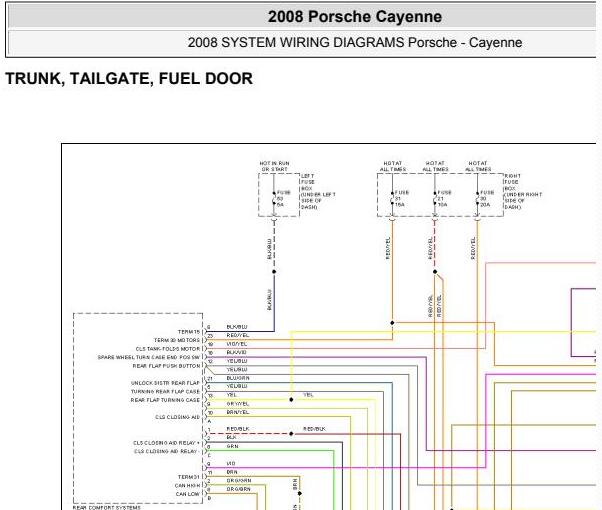Click the RED/BLK wire splice dot

(x=291, y=434)
